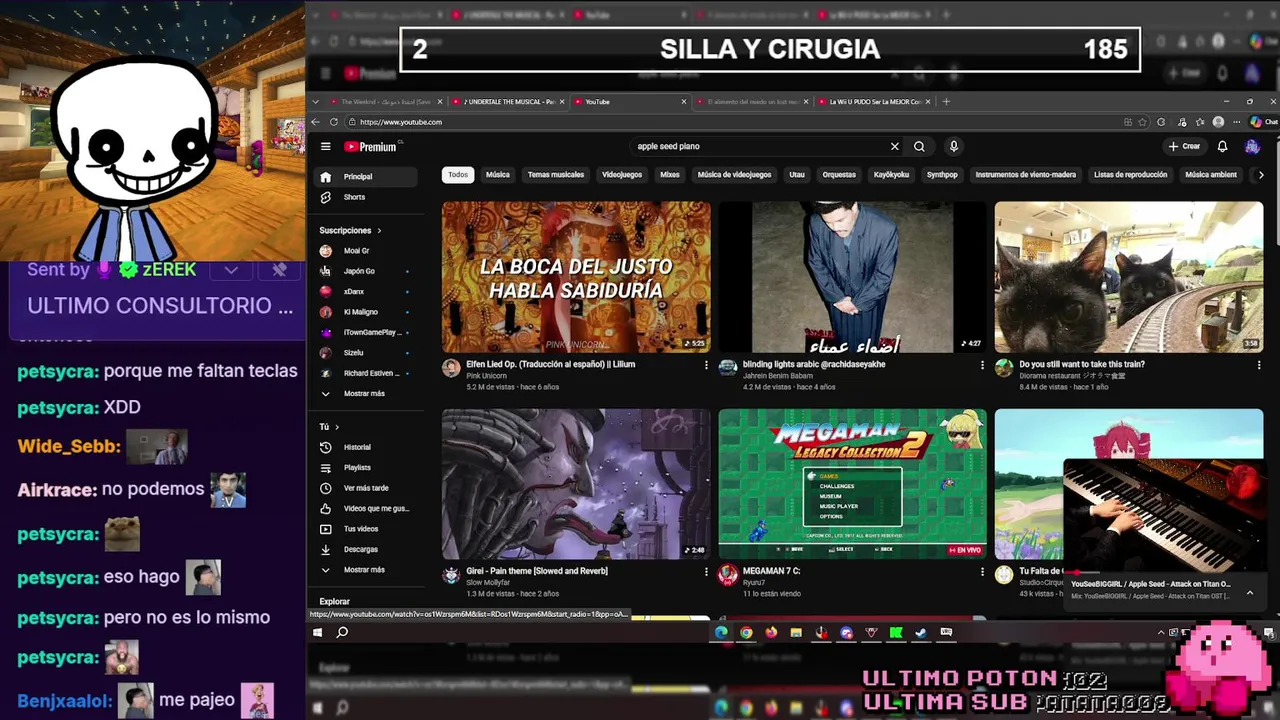This screenshot has width=1280, height=720.
Task: Go back with the browser back arrow
Action: [x=317, y=122]
